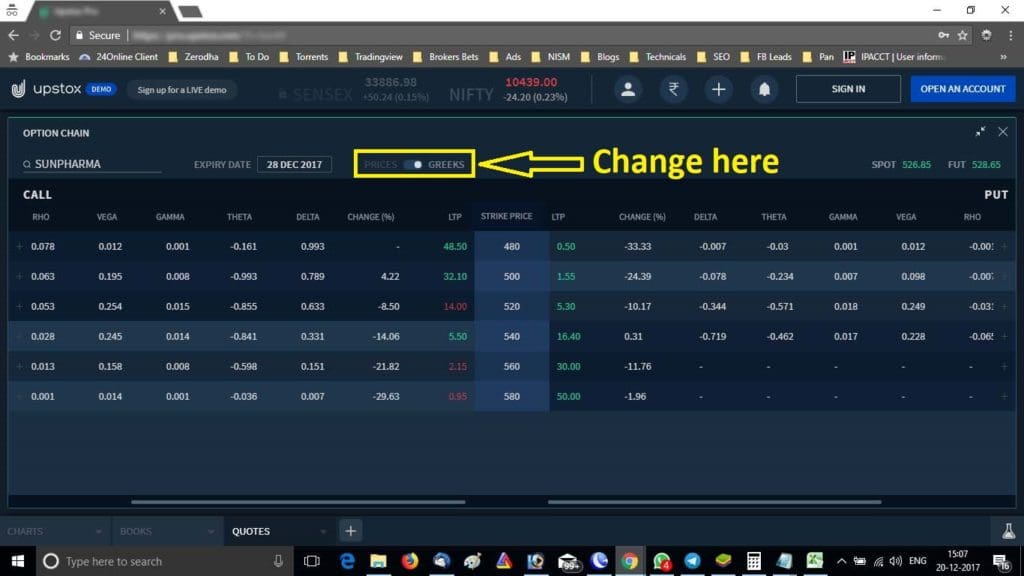Image resolution: width=1024 pixels, height=576 pixels.
Task: Open the CHARTS dropdown
Action: (55, 530)
